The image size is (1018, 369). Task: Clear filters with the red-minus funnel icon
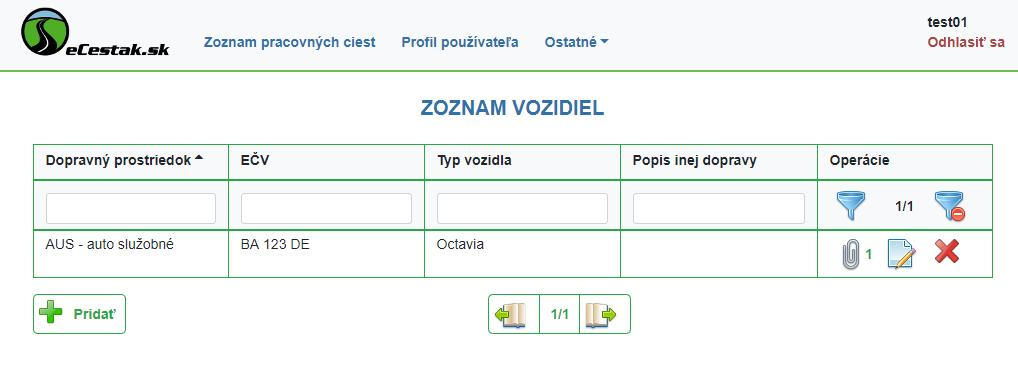pos(949,206)
